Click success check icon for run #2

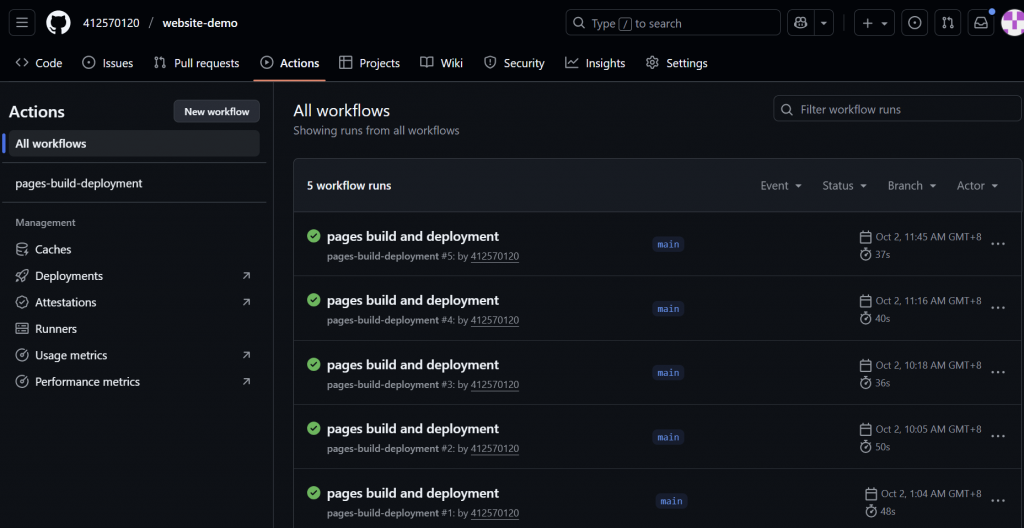tap(313, 429)
